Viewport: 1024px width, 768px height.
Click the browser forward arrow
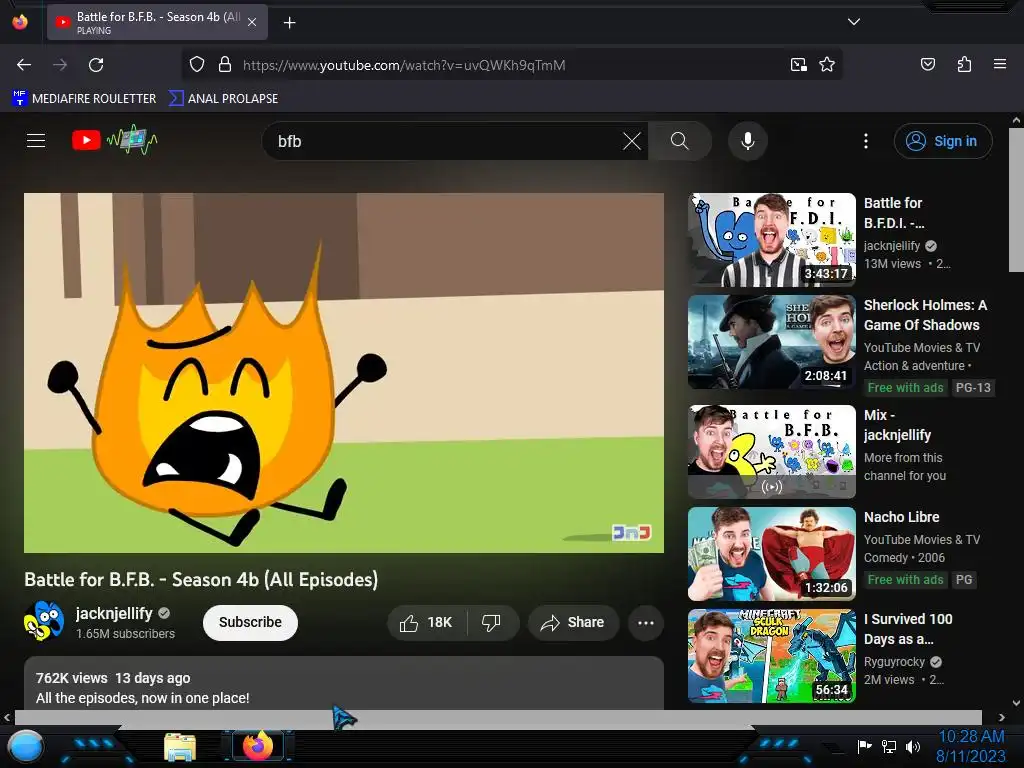[x=60, y=65]
